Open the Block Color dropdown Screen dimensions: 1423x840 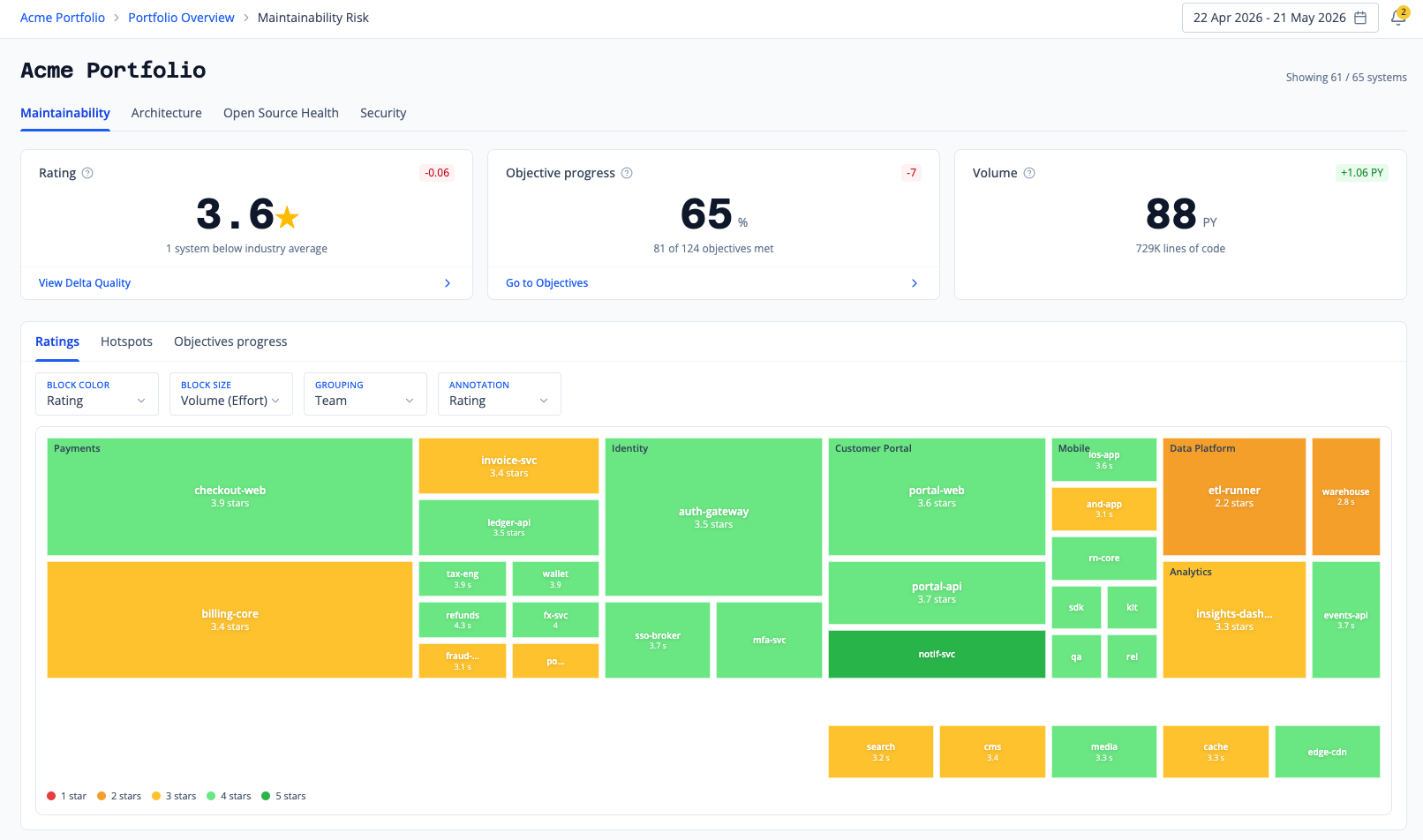point(97,394)
